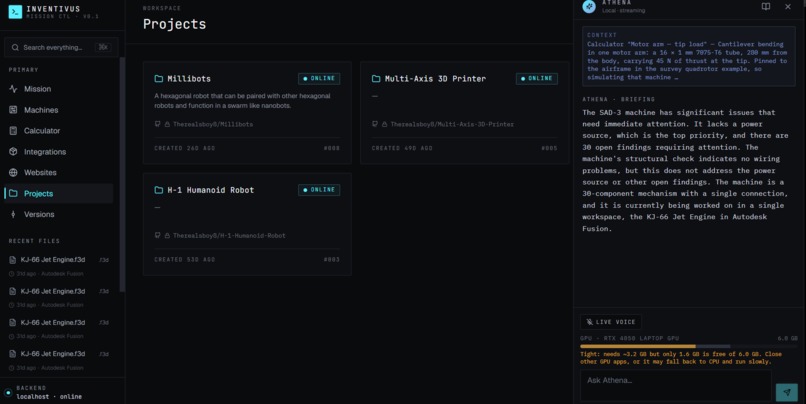Screen dimensions: 806x404
Task: Click the lock icon on Multi-Axis 3D Printer card
Action: click(384, 124)
